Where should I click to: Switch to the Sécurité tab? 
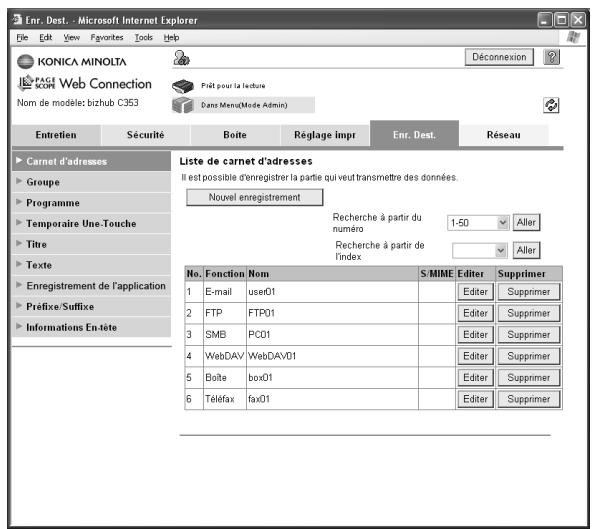[x=145, y=135]
